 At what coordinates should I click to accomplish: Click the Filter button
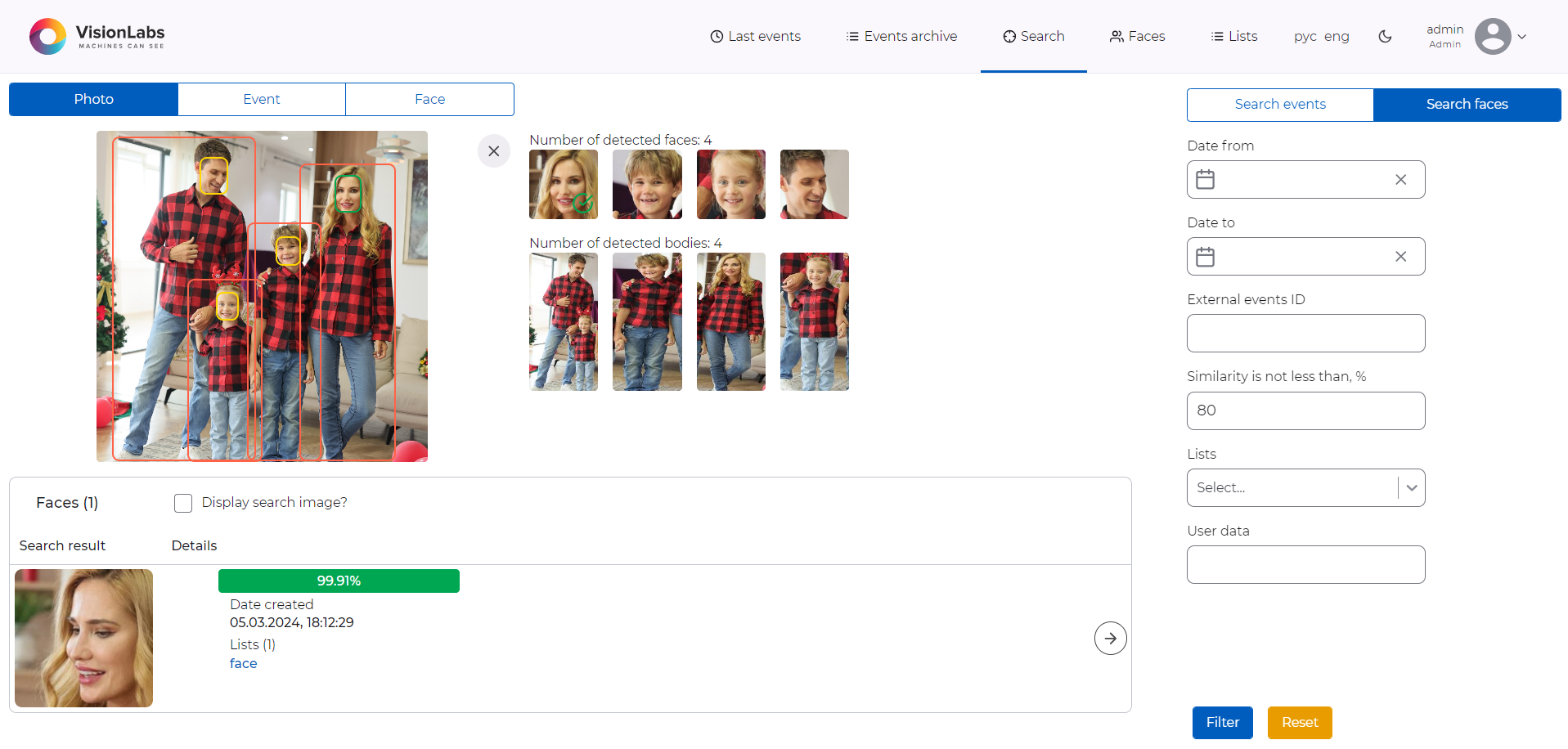1222,722
